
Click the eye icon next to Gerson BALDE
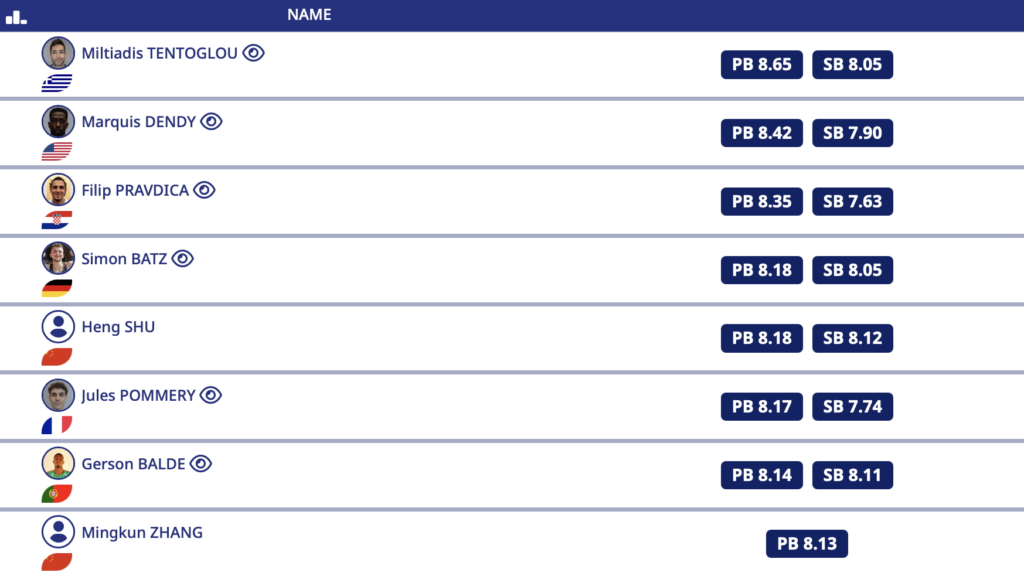pyautogui.click(x=201, y=463)
